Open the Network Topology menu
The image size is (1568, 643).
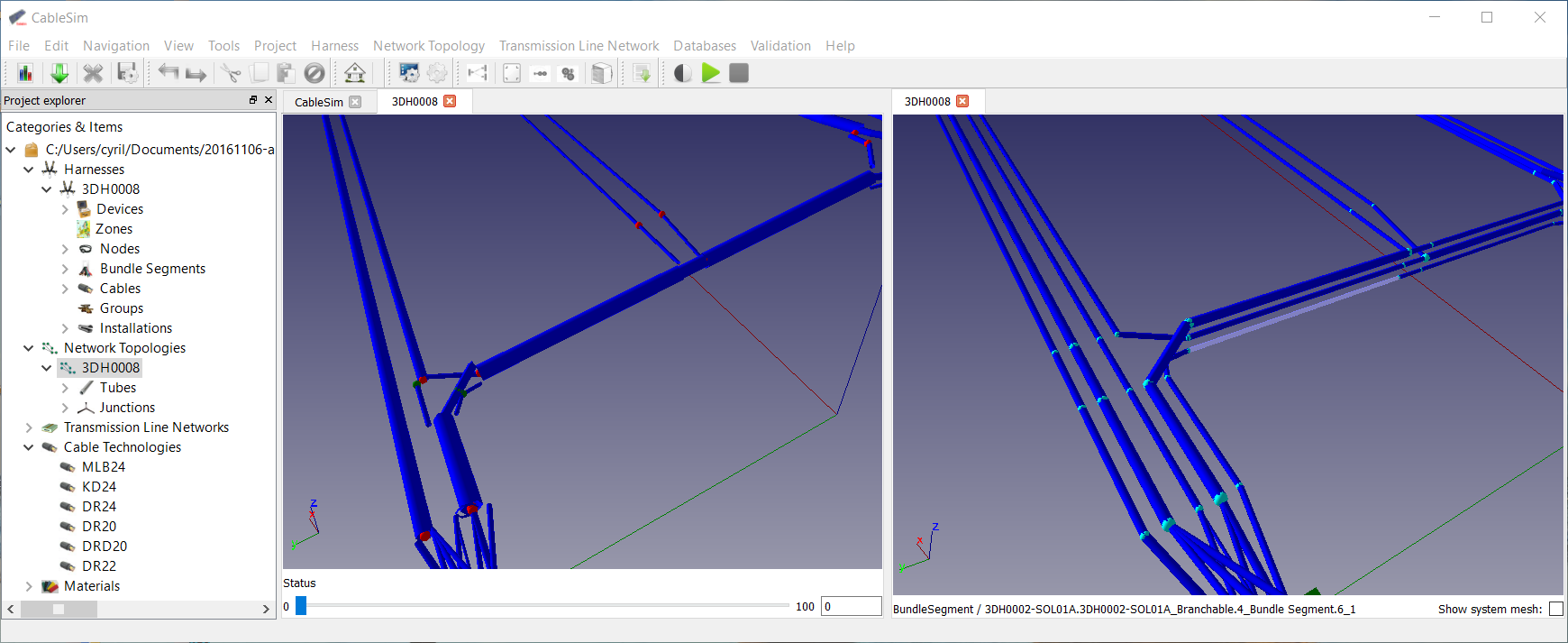(429, 46)
